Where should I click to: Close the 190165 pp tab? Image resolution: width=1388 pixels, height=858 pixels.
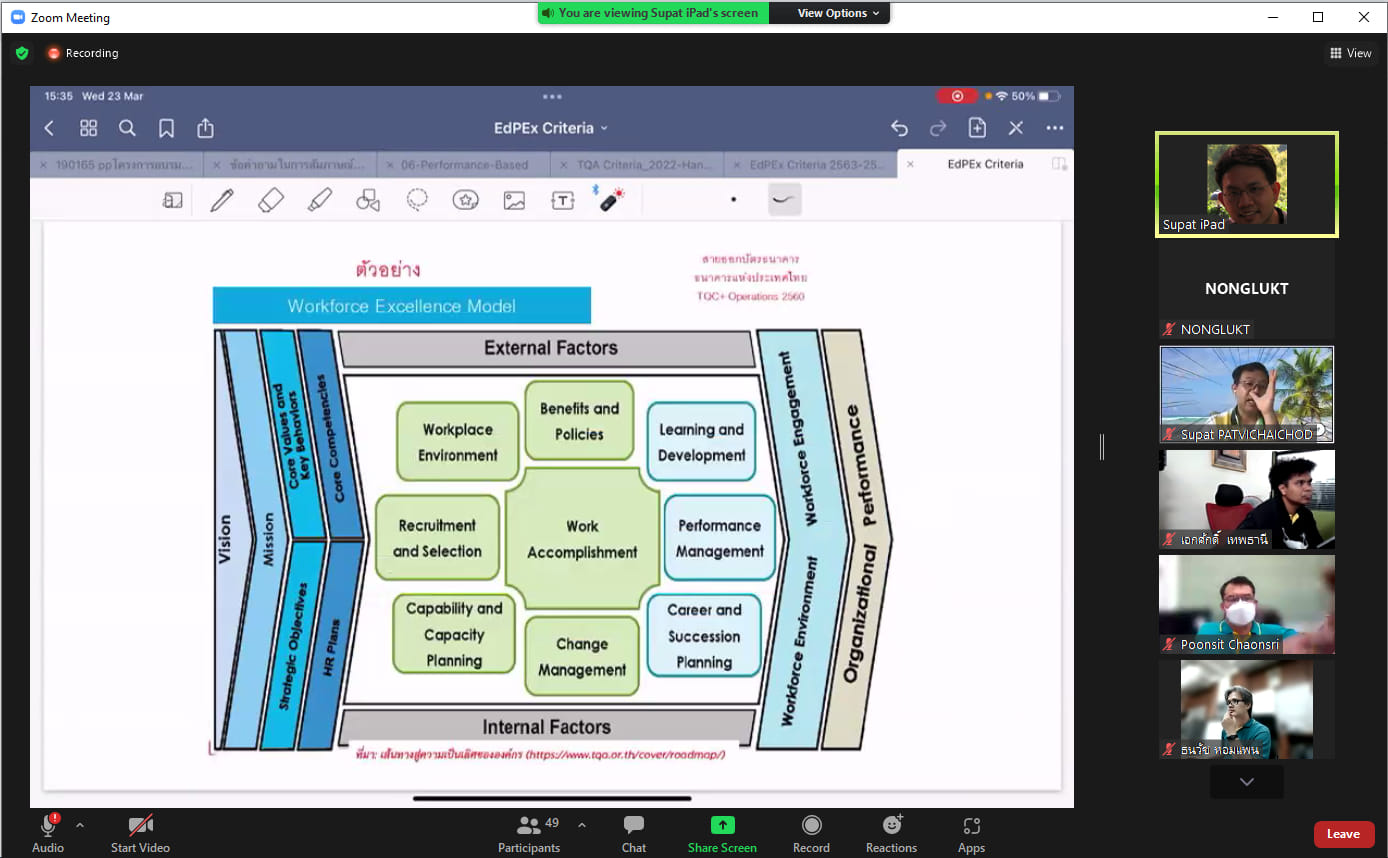coord(42,164)
